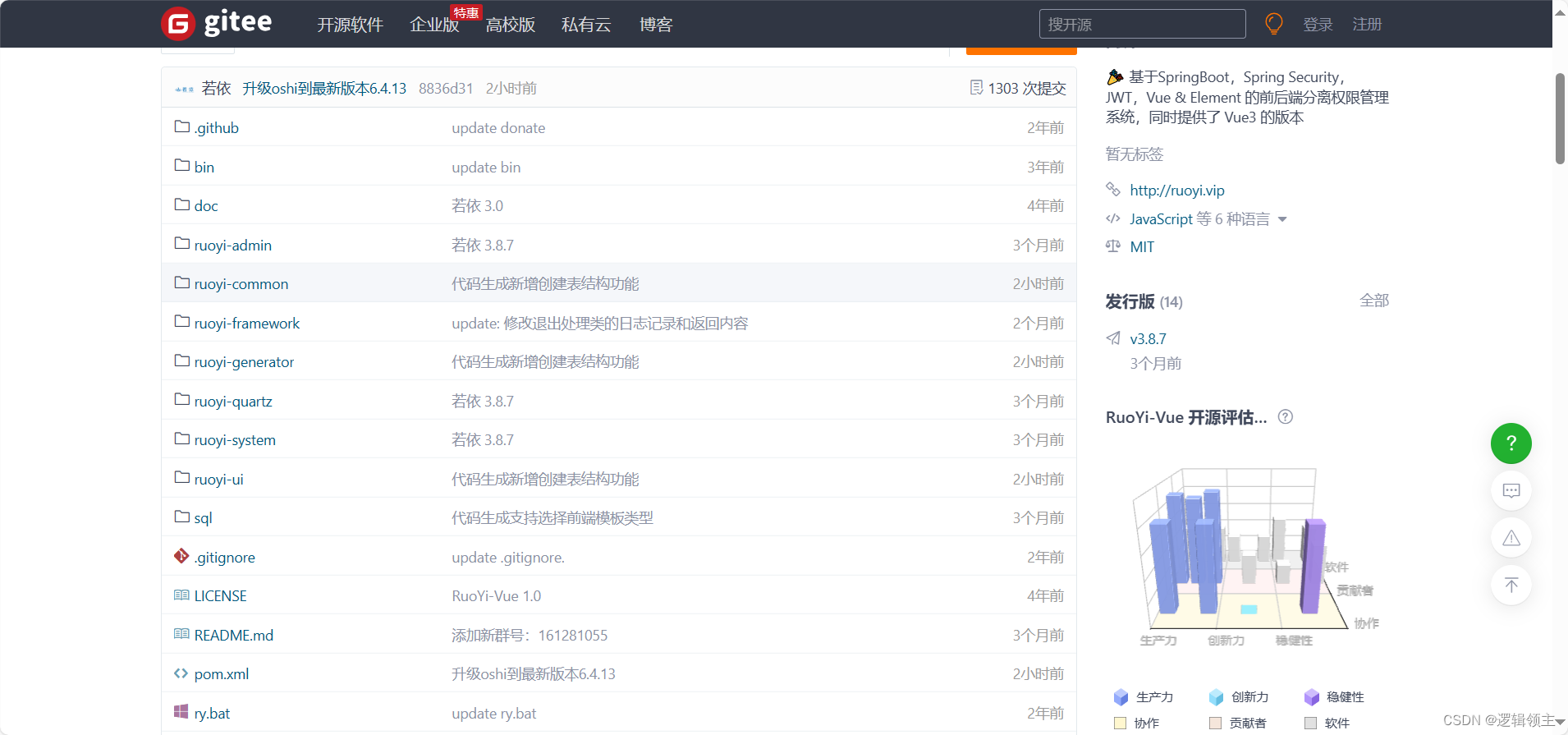Click the ruoyi-admin folder icon

click(x=181, y=244)
